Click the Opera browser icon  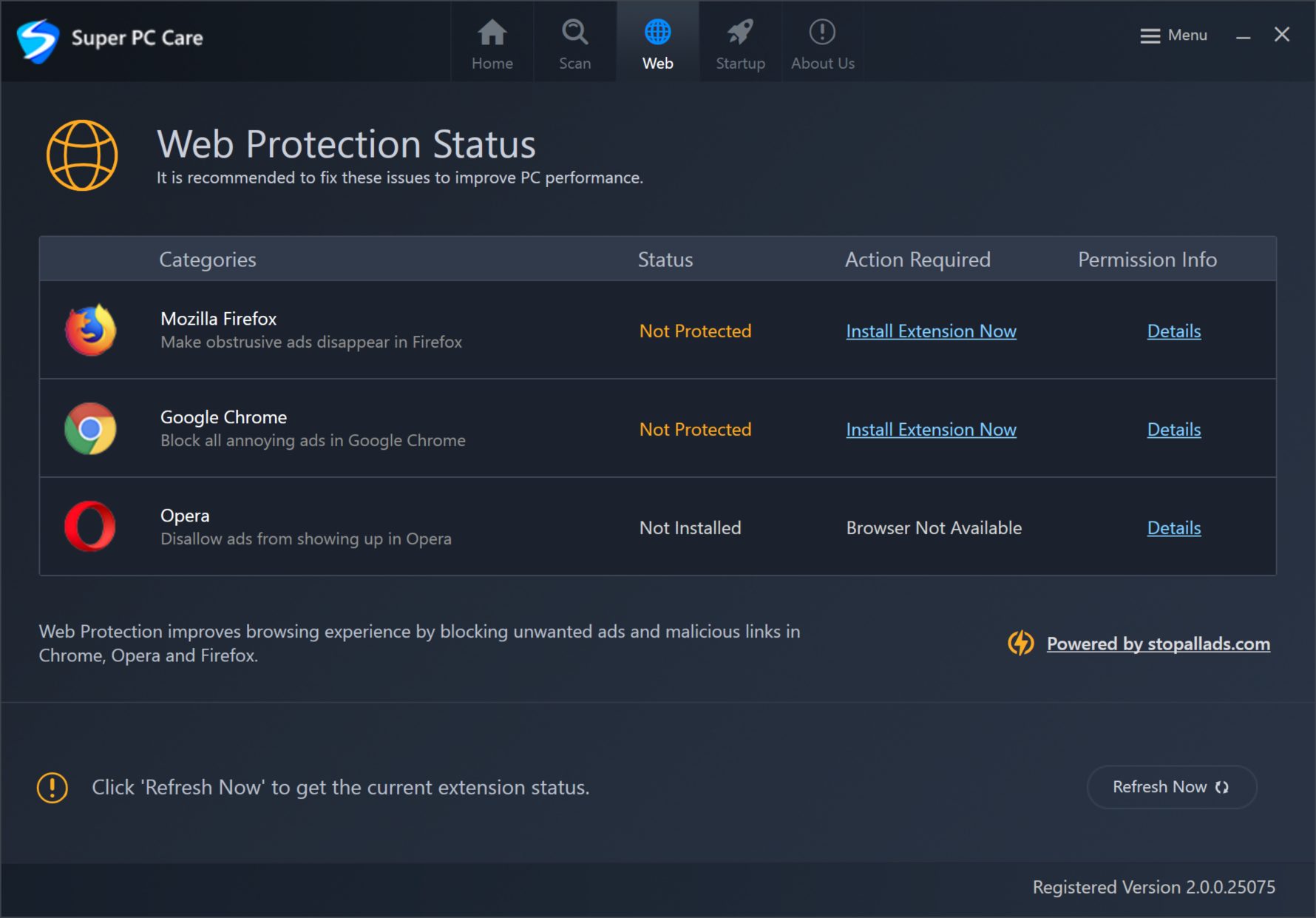(90, 527)
